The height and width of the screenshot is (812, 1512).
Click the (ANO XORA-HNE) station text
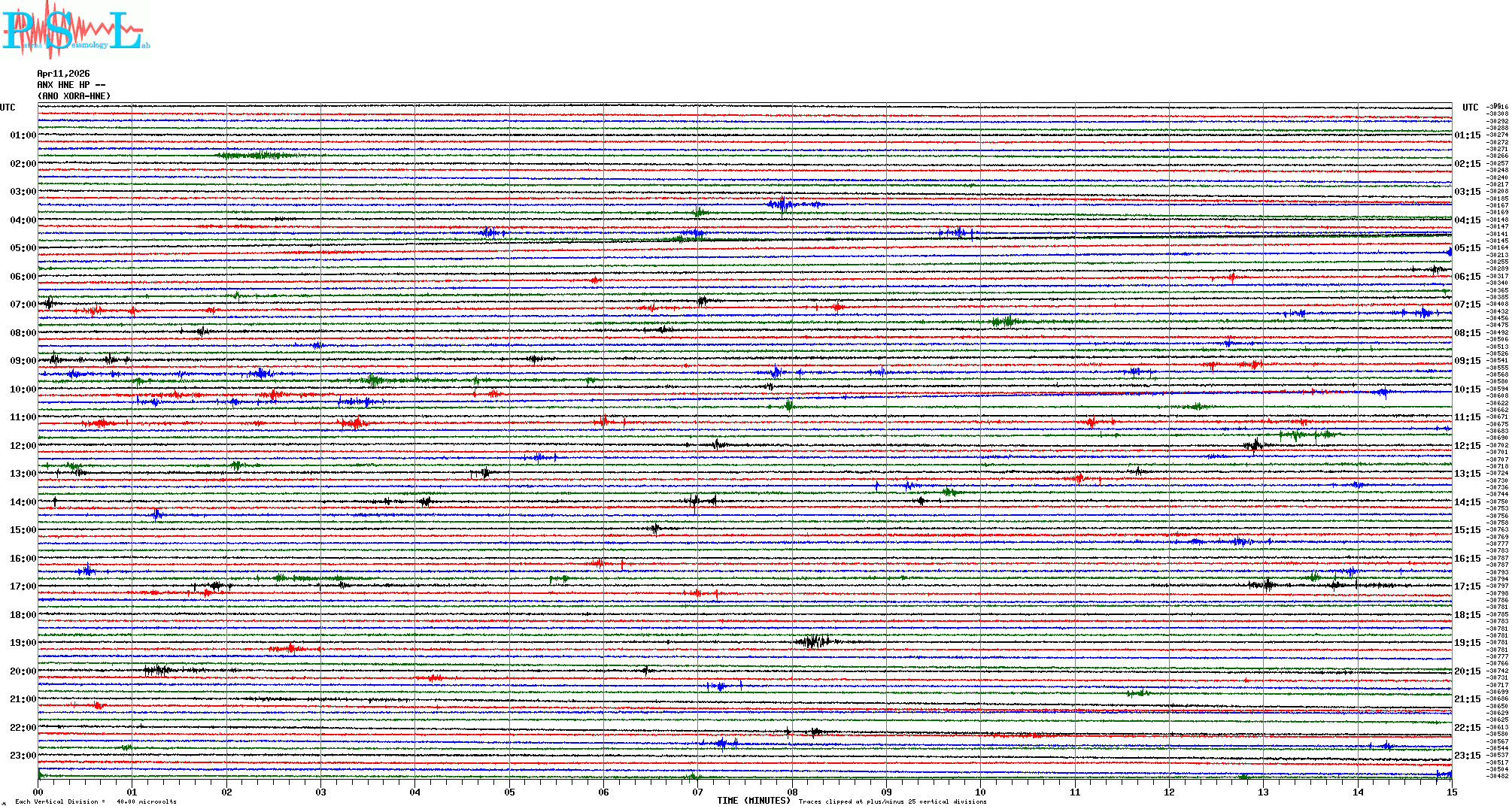coord(74,96)
